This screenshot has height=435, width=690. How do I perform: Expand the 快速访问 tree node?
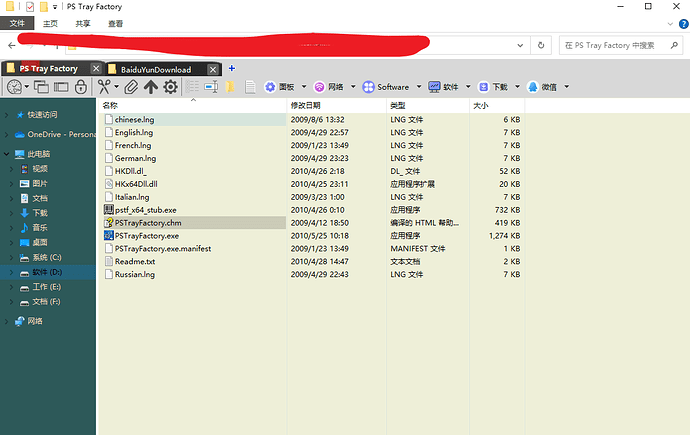(6, 115)
